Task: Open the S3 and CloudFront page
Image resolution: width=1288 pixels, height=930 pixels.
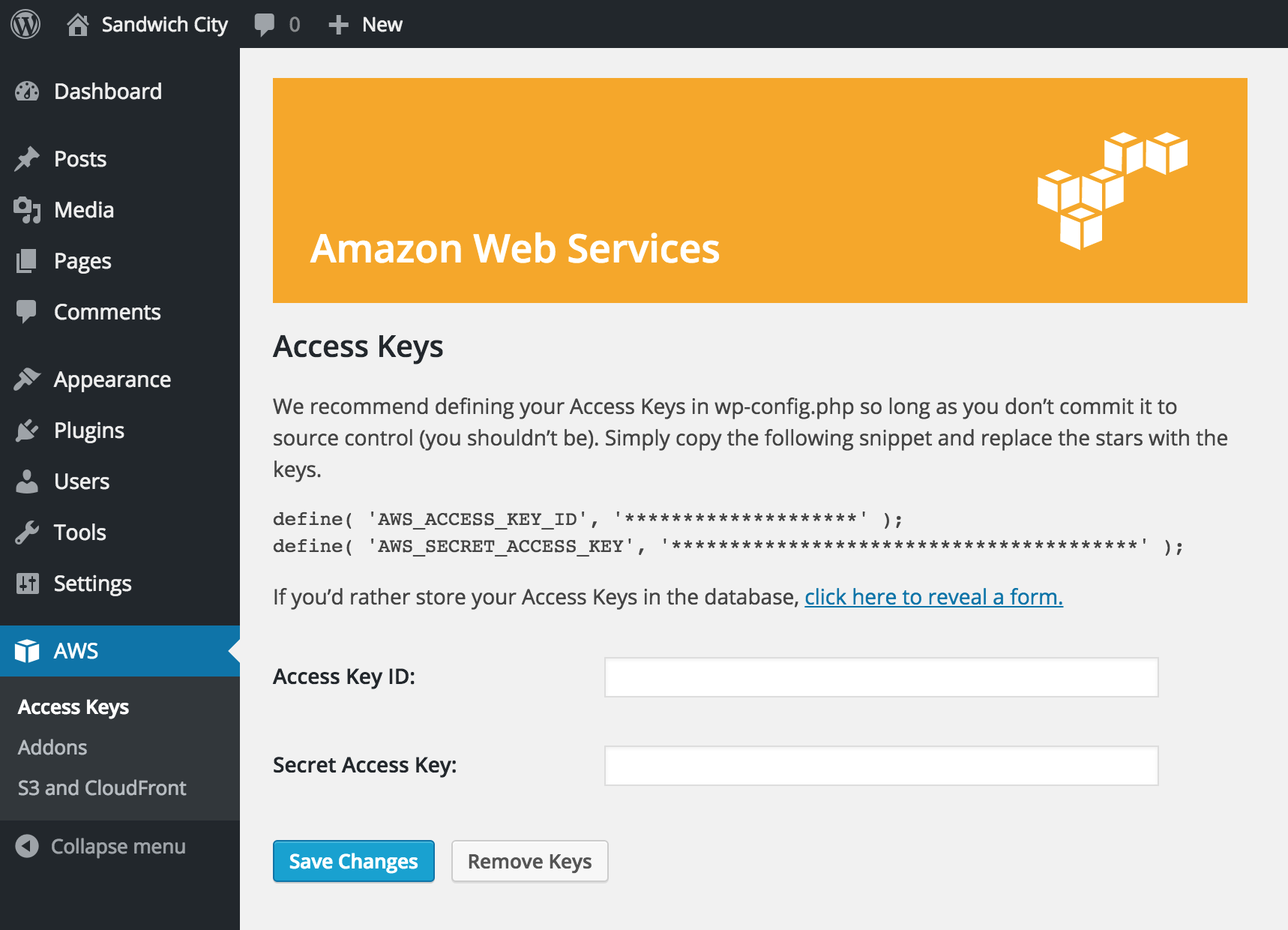Action: tap(102, 787)
